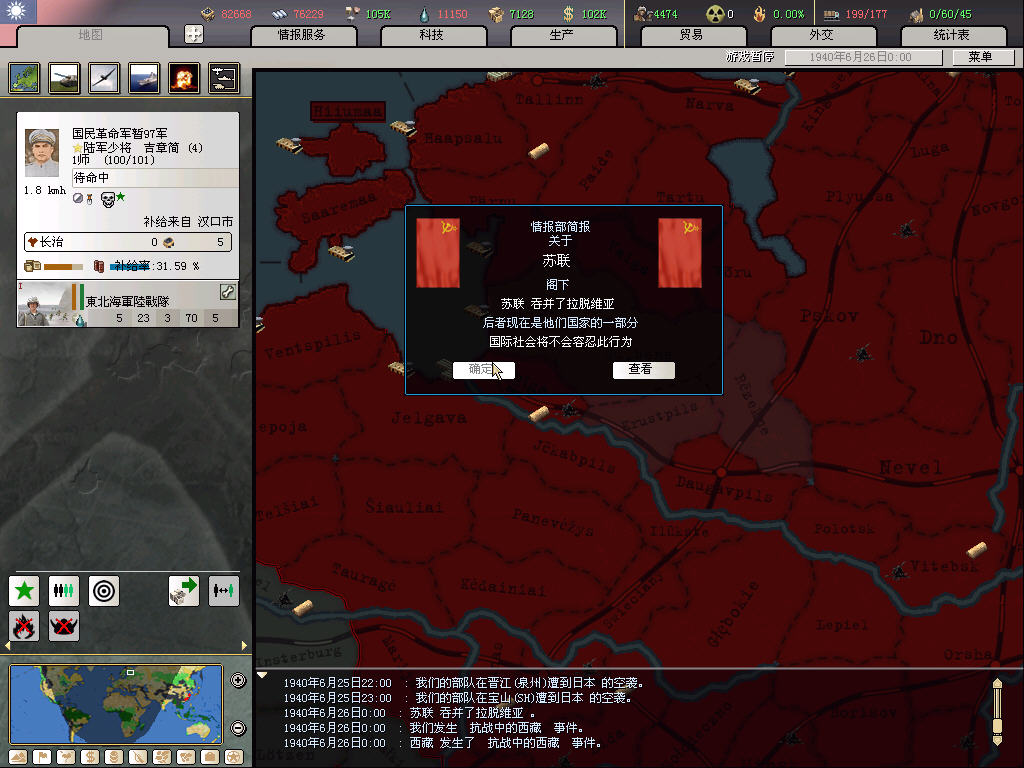This screenshot has width=1024, height=768.
Task: Click the transport capacity 199/177
Action: click(x=866, y=14)
